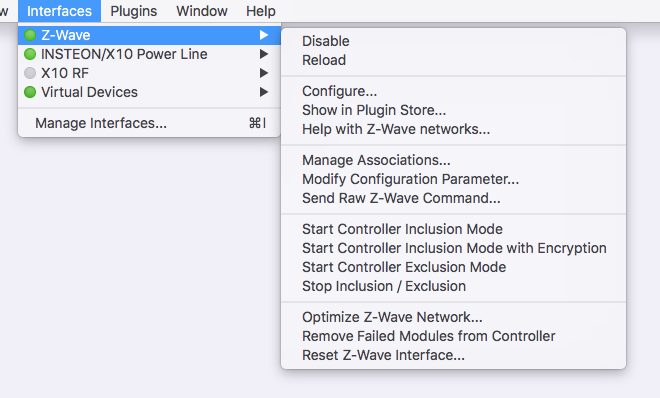Select INSTEON/X10 Power Line entry
Image resolution: width=660 pixels, height=398 pixels.
149,54
